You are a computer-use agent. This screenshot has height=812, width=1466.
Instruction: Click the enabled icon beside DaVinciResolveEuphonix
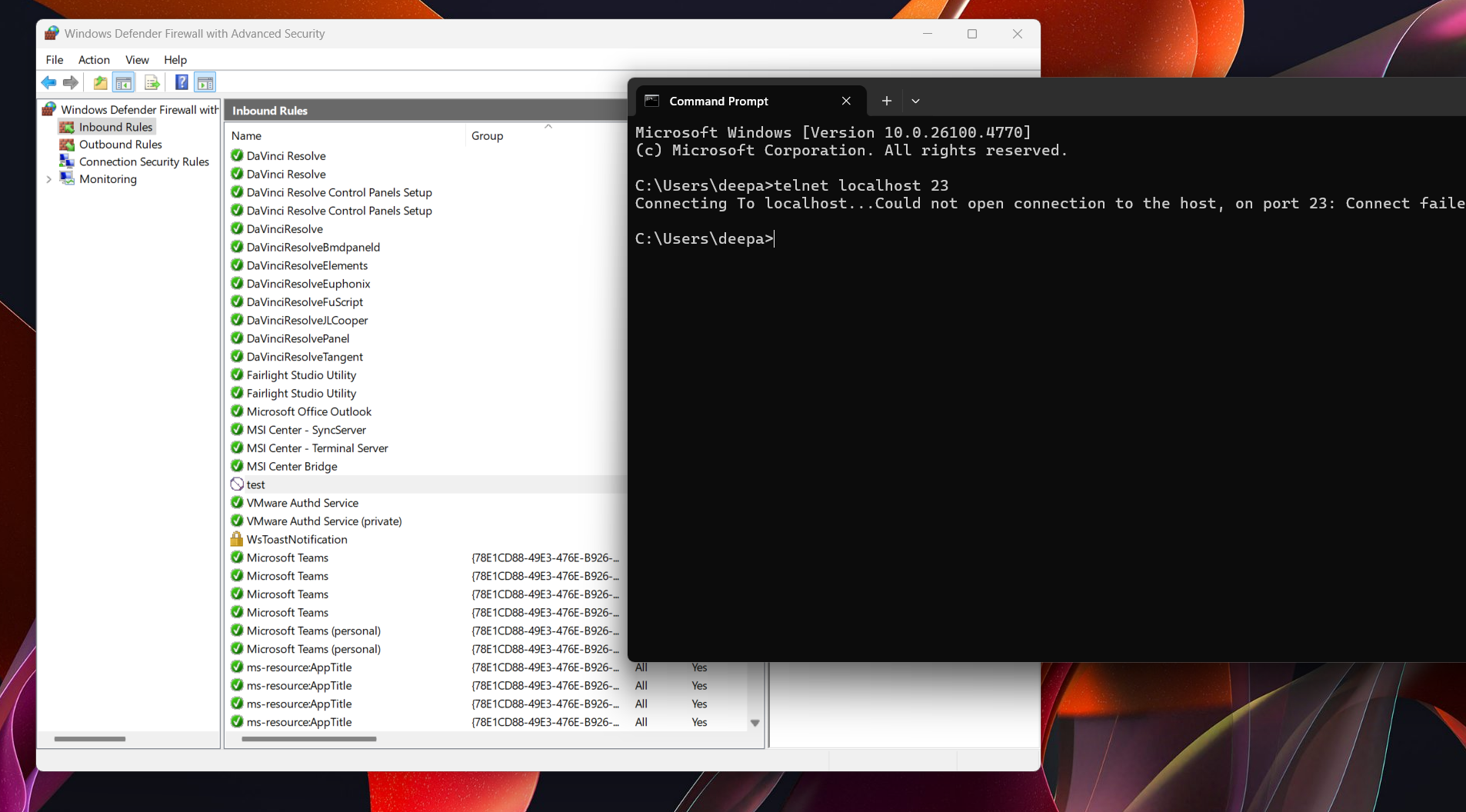(x=237, y=284)
